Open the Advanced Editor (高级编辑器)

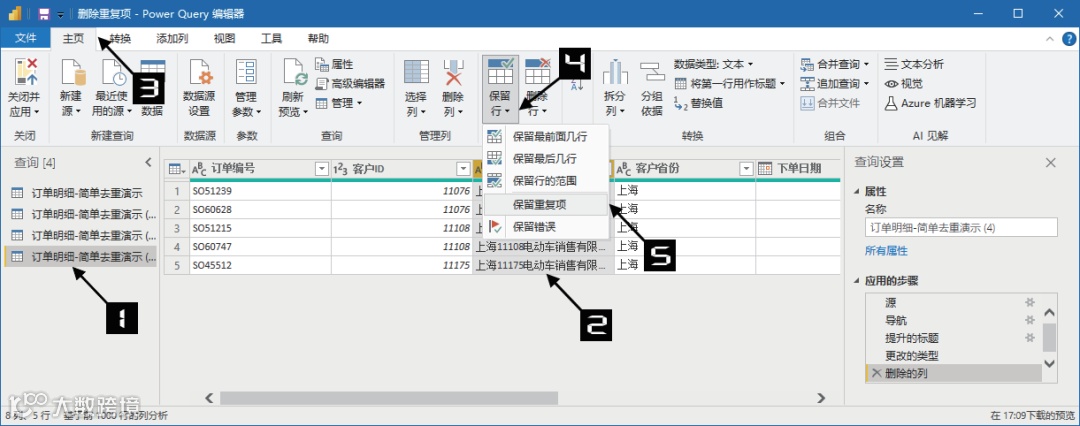tap(350, 84)
